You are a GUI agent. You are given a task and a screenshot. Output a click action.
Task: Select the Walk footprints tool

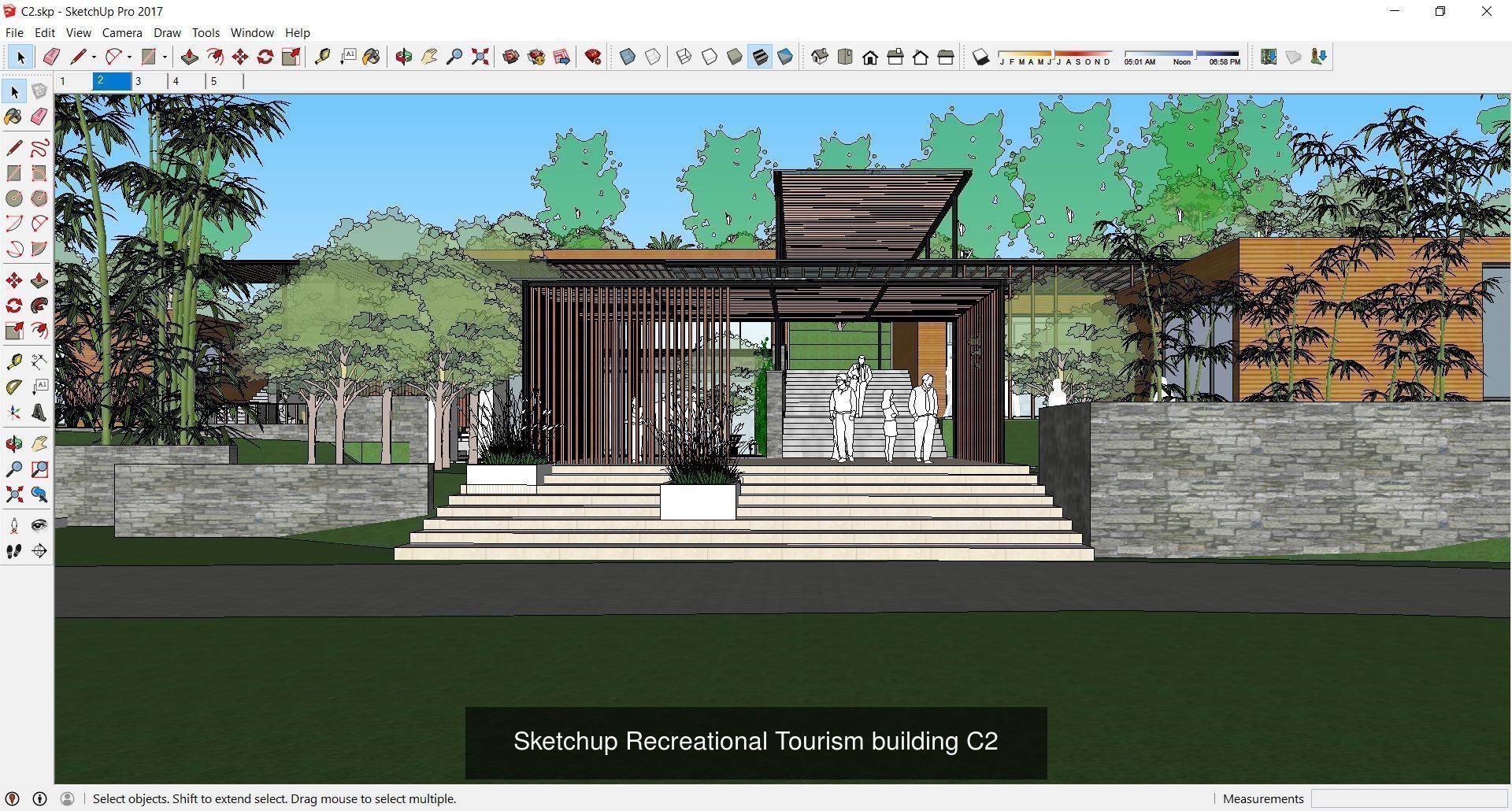[14, 551]
